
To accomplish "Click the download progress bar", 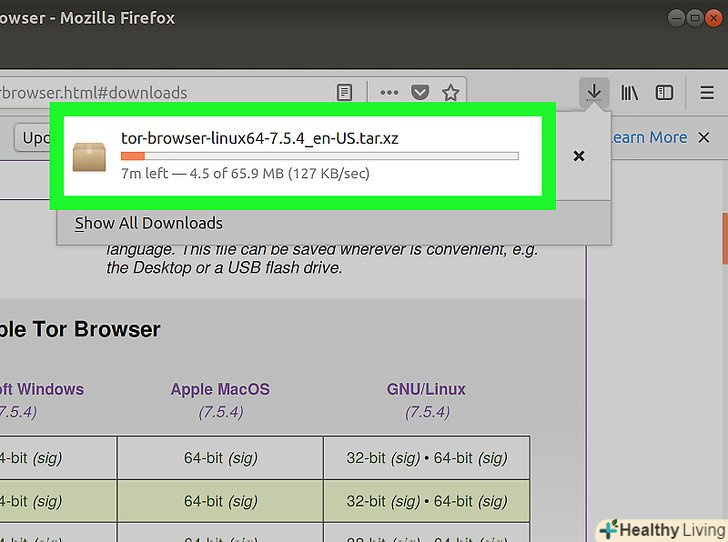I will (319, 156).
